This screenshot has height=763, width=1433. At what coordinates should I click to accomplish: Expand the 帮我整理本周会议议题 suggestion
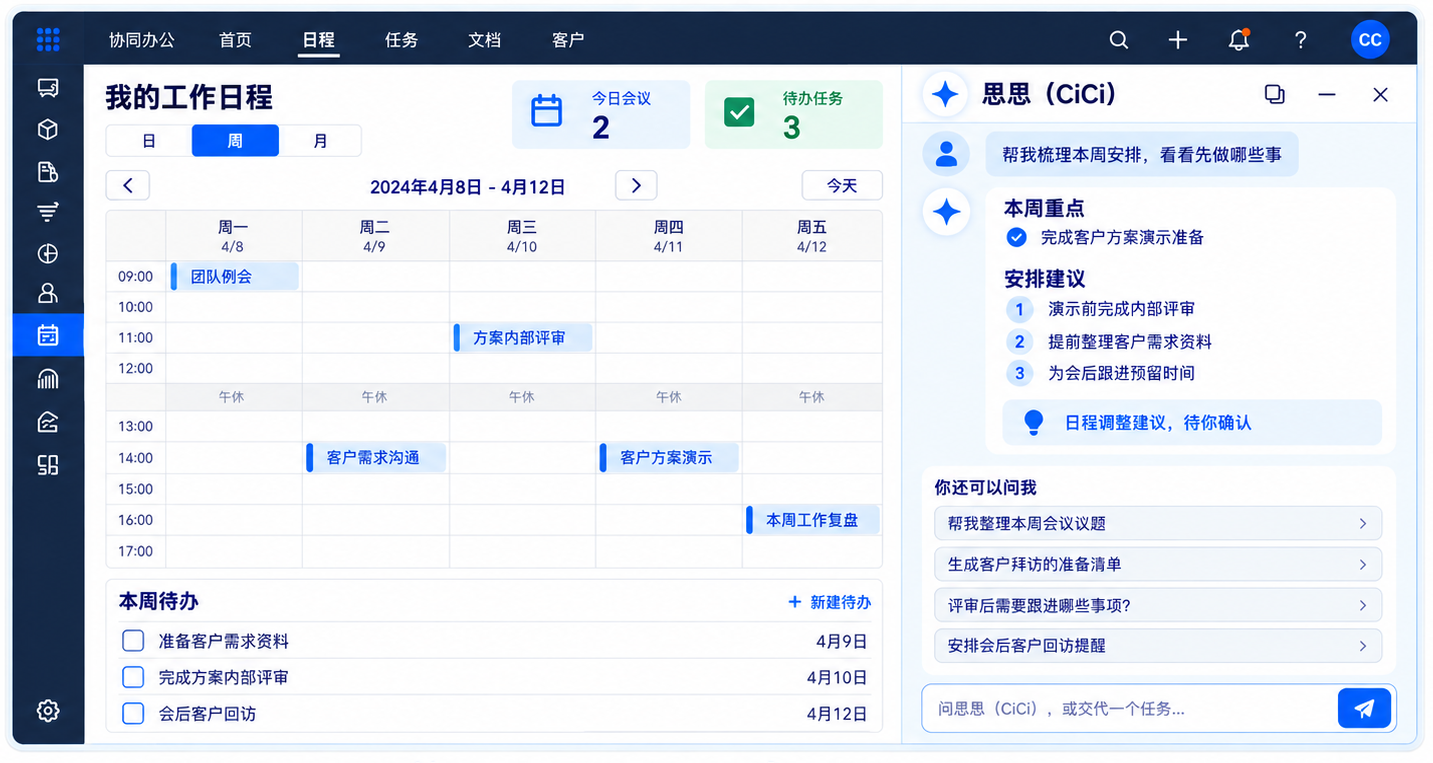coord(1158,523)
